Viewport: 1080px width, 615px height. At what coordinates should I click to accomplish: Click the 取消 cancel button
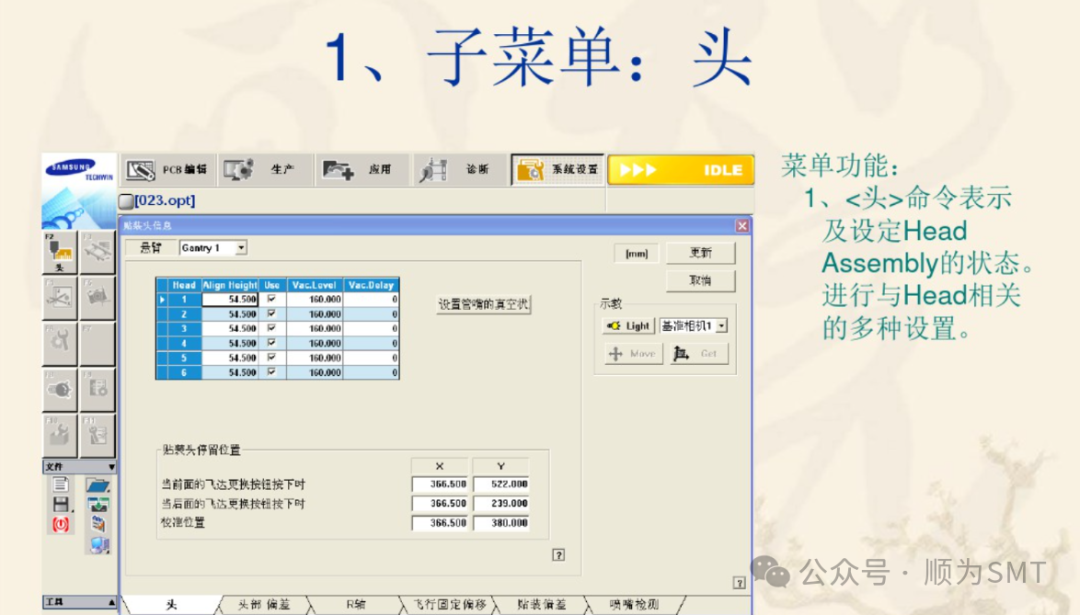[x=700, y=280]
